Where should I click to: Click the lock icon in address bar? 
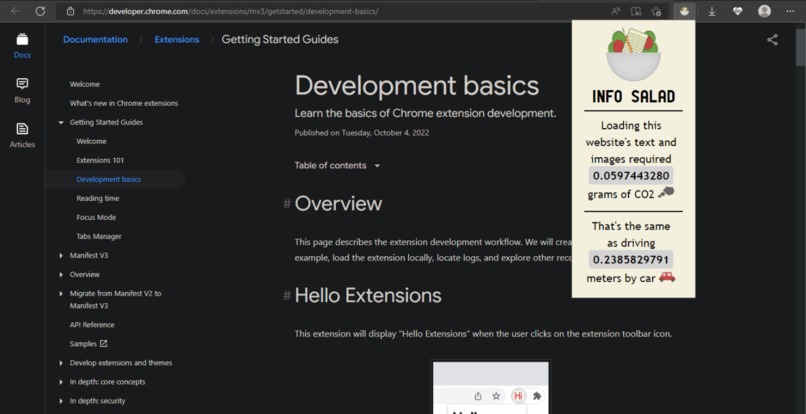click(70, 11)
